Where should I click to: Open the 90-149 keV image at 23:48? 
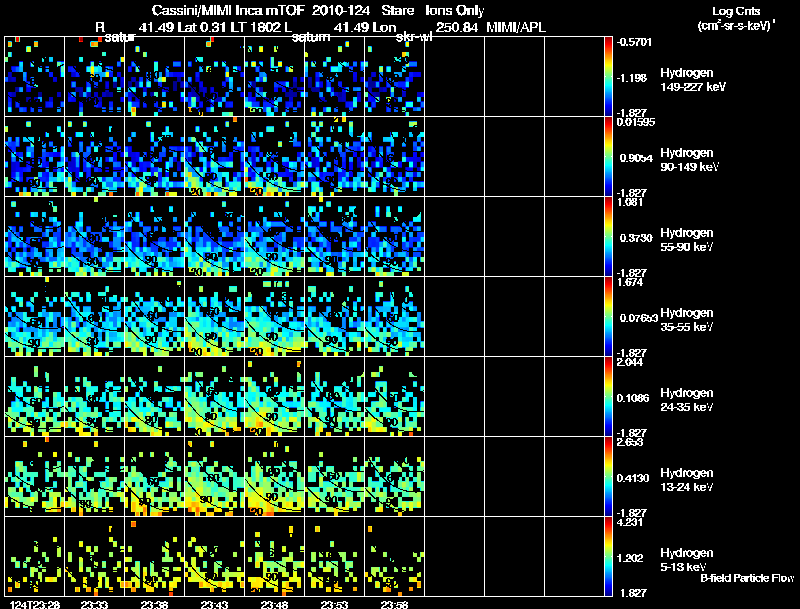tap(274, 157)
